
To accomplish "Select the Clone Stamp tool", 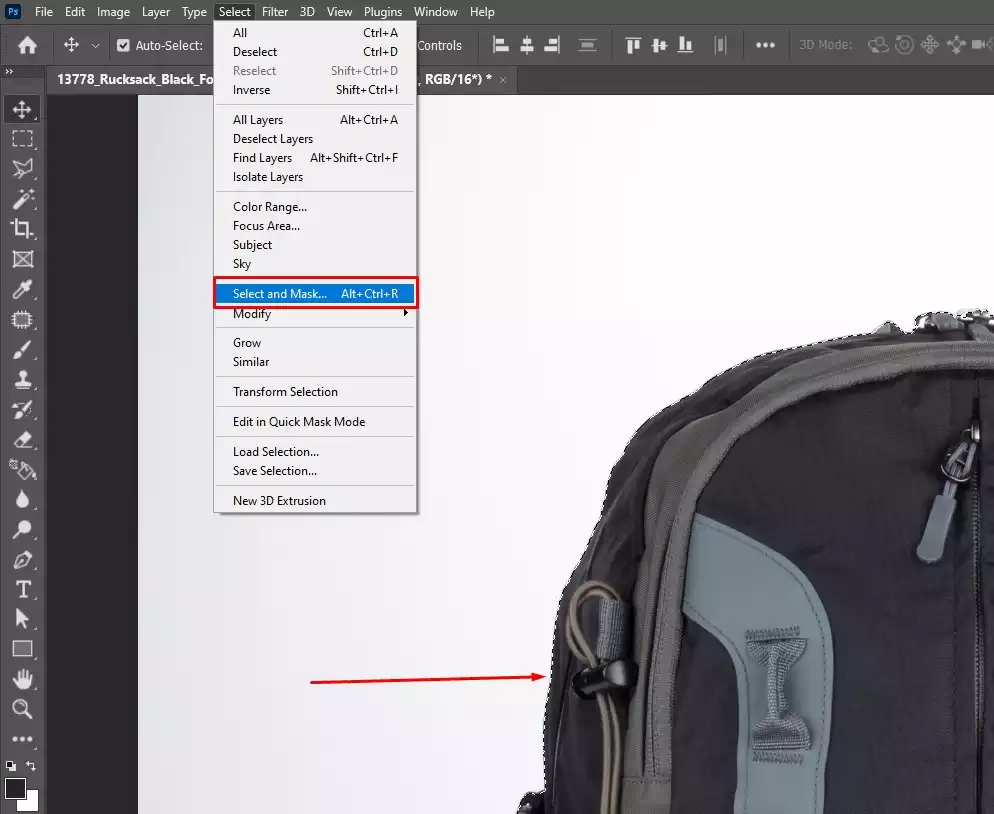I will pos(22,379).
